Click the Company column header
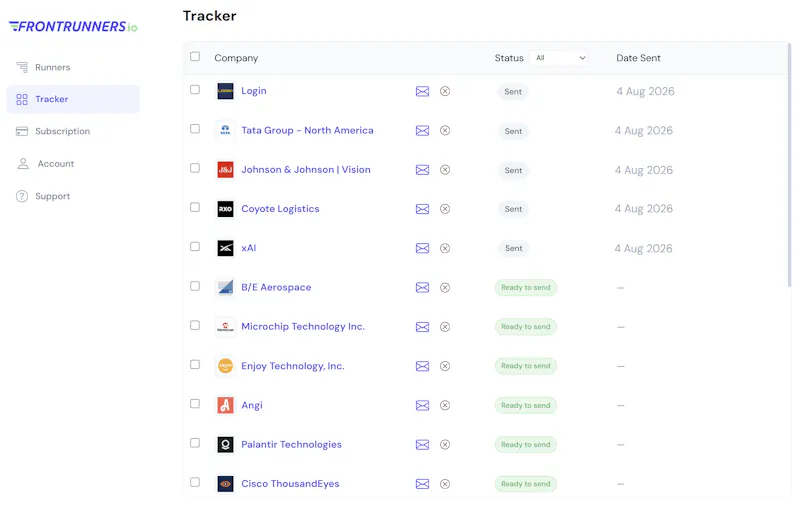 [x=236, y=58]
